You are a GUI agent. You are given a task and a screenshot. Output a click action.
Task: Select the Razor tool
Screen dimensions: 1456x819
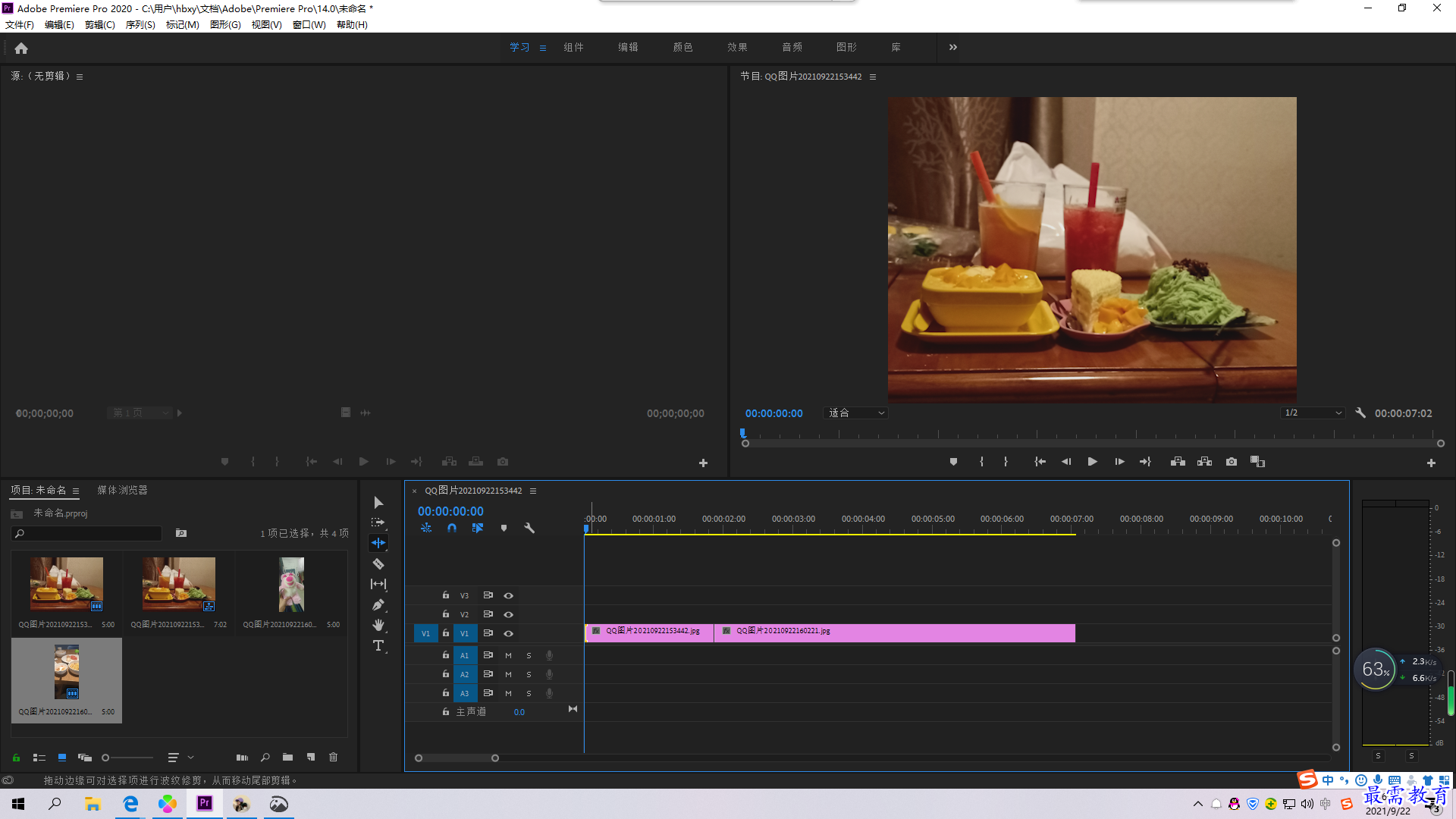coord(378,563)
